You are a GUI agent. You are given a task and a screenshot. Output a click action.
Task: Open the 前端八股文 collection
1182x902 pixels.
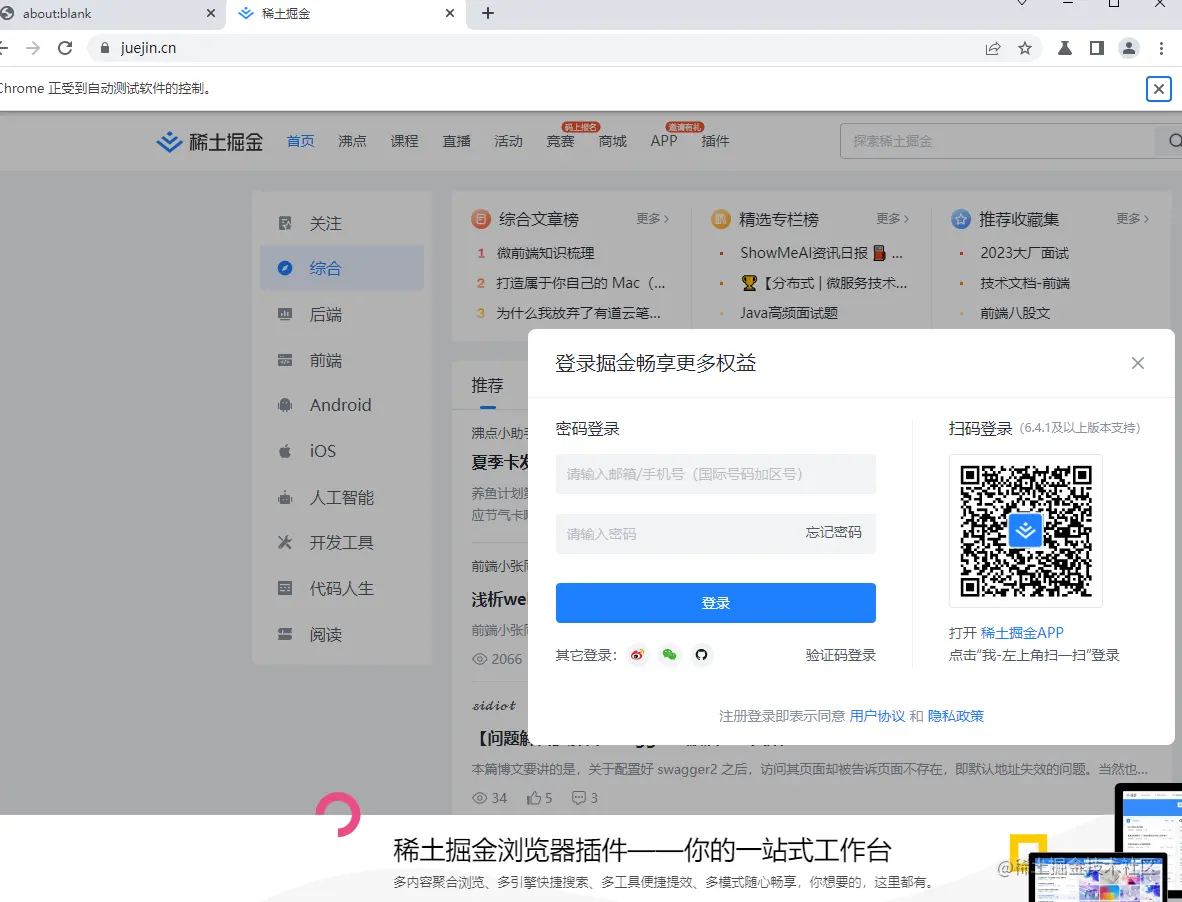1015,313
